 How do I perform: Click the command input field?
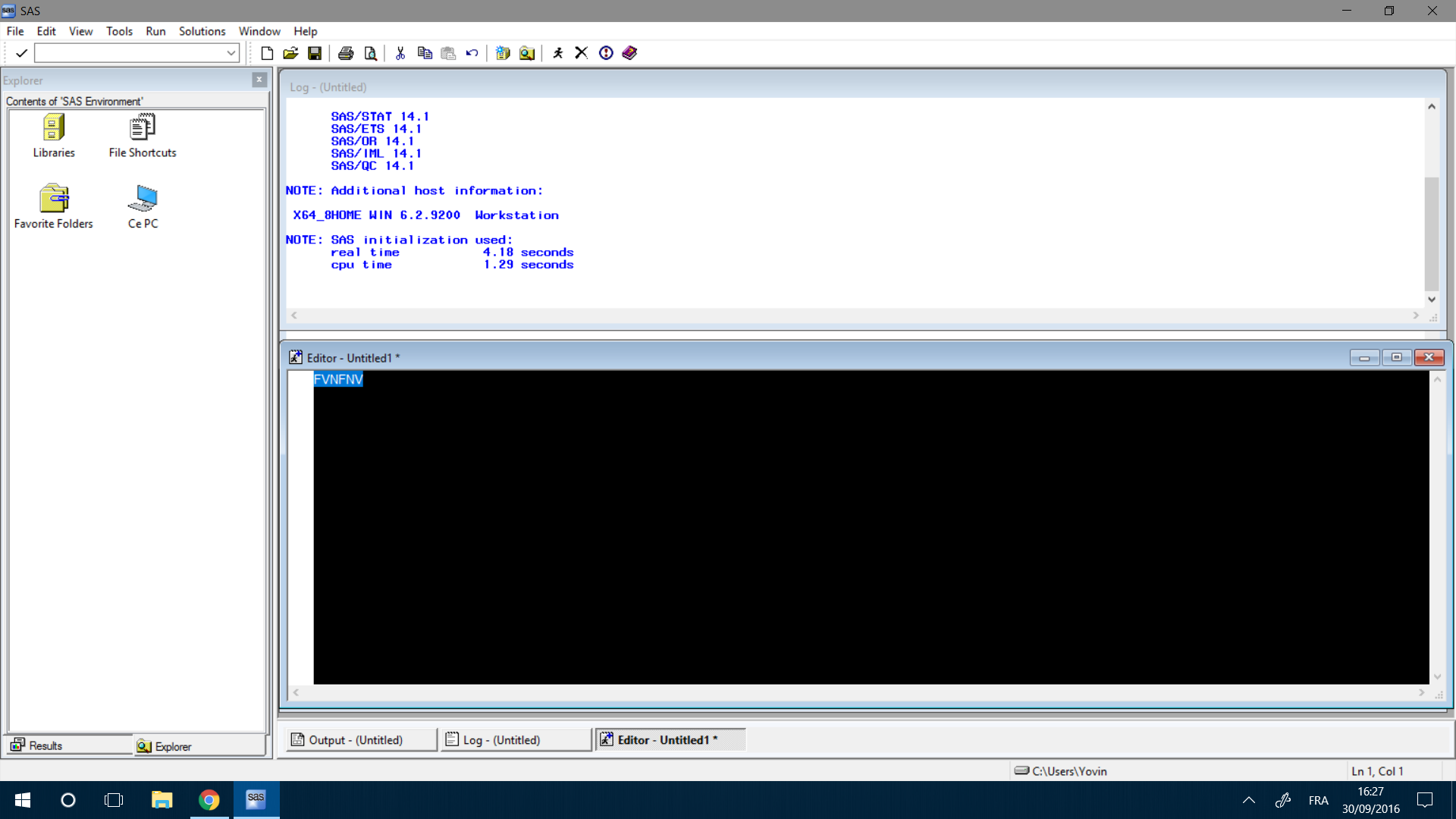click(x=129, y=53)
